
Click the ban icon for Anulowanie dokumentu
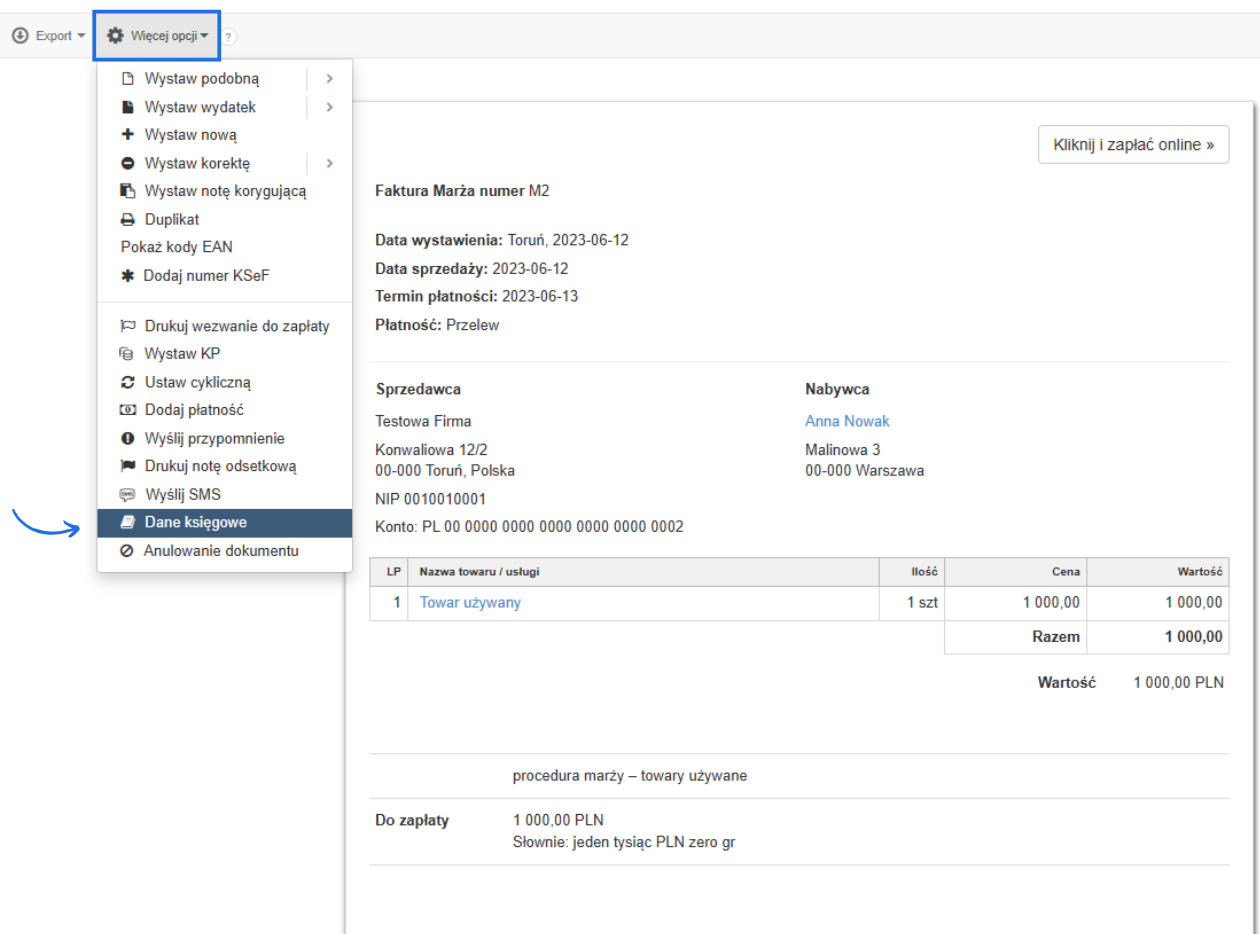click(127, 551)
